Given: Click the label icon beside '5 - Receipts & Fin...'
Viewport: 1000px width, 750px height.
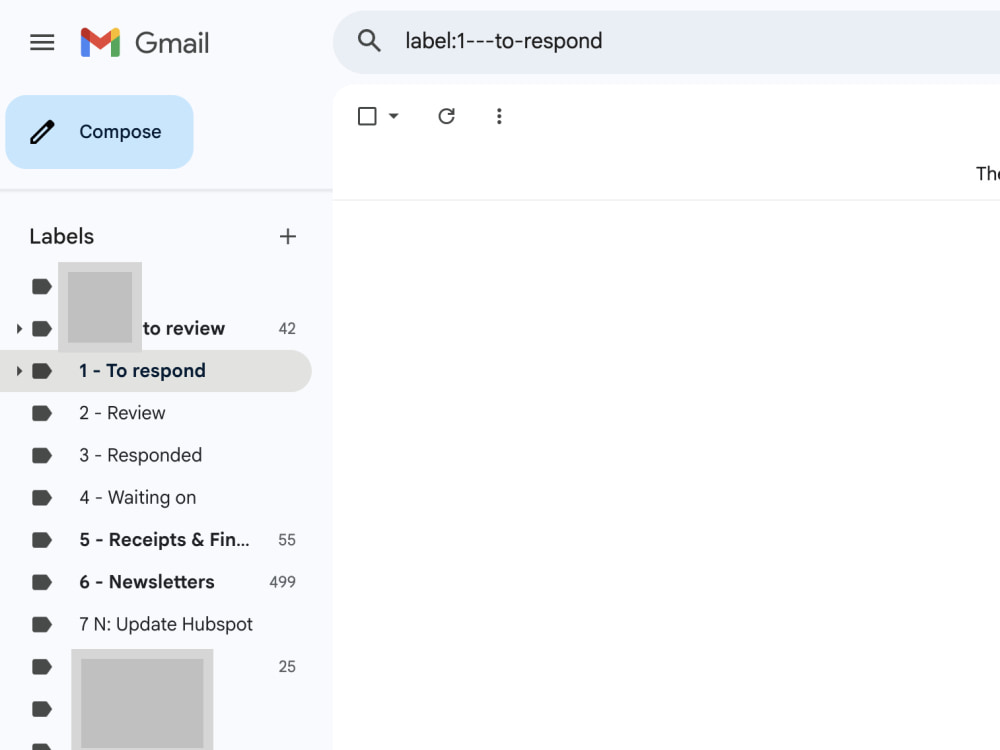Looking at the screenshot, I should 42,540.
